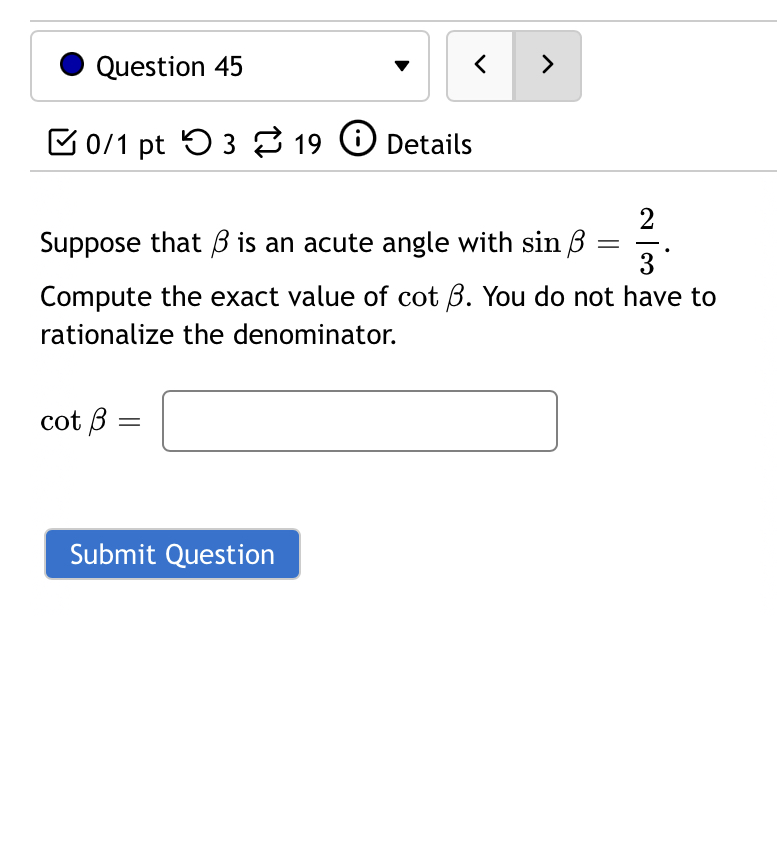The height and width of the screenshot is (861, 777).
Task: Expand the question list via the triangle arrow
Action: pos(400,66)
